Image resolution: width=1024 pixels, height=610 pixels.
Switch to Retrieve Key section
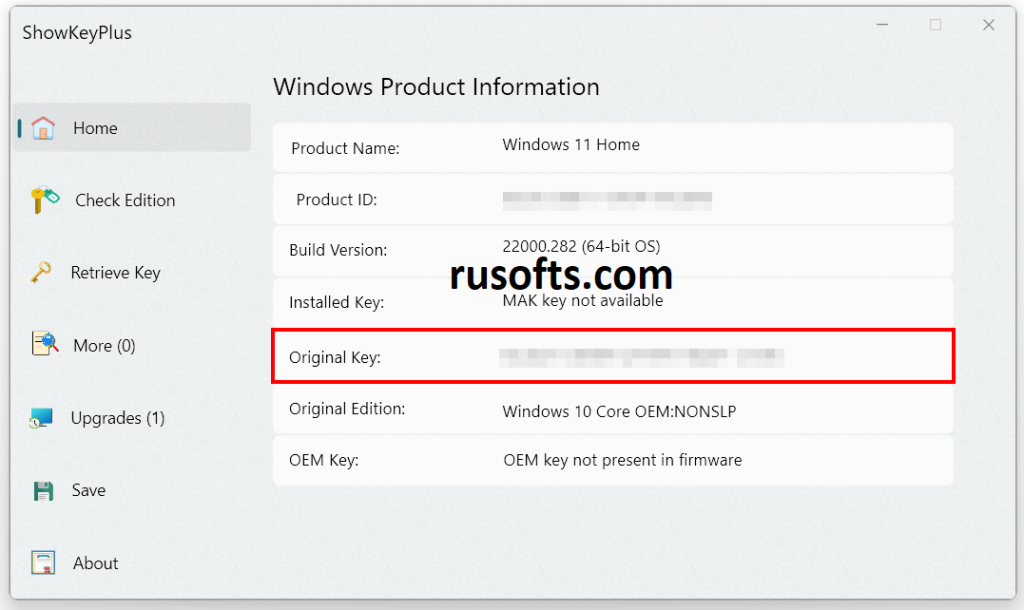[115, 273]
